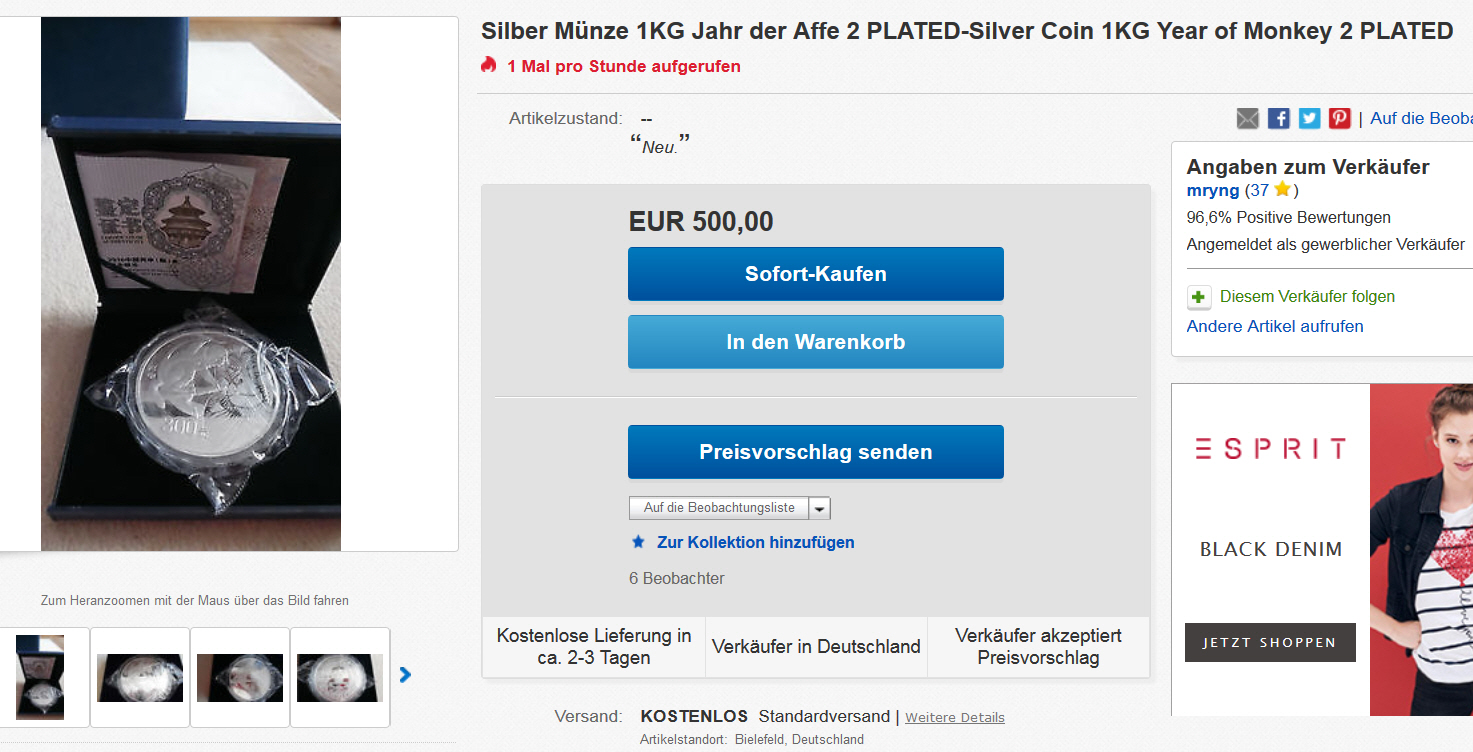
Task: Click Preisvorschlag senden button
Action: coord(815,452)
